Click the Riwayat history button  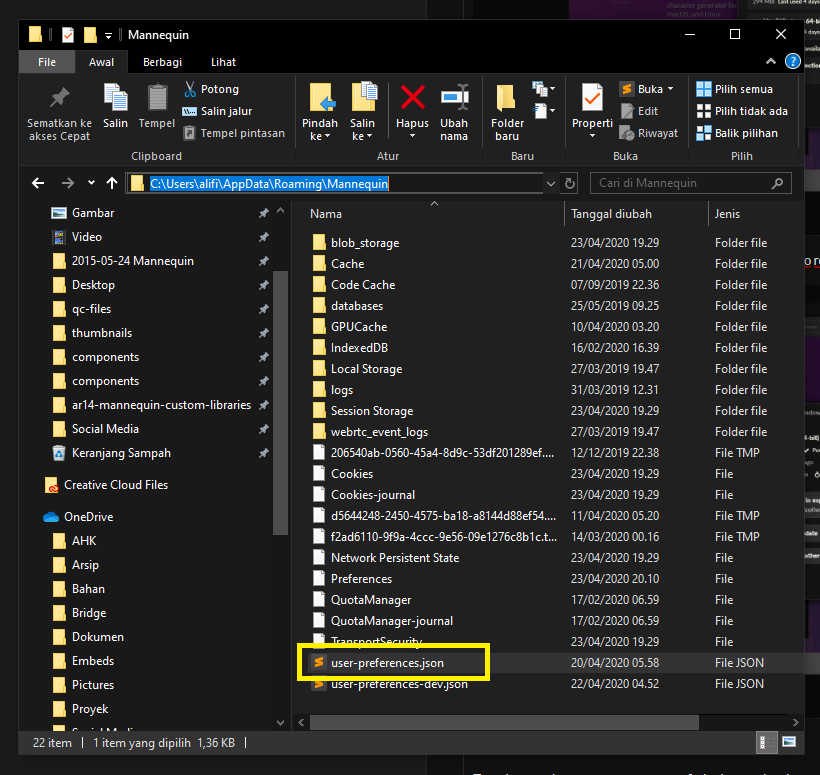(648, 133)
